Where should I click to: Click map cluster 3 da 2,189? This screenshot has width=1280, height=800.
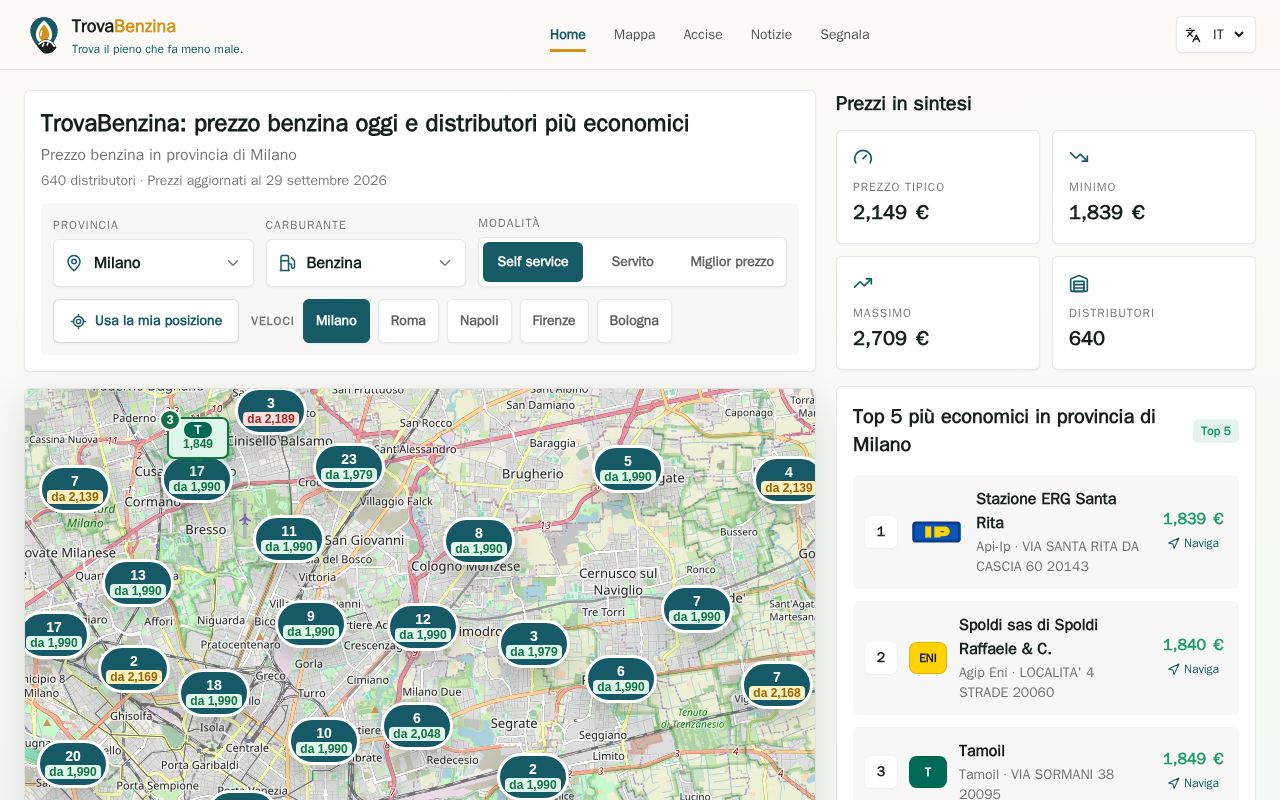[270, 411]
